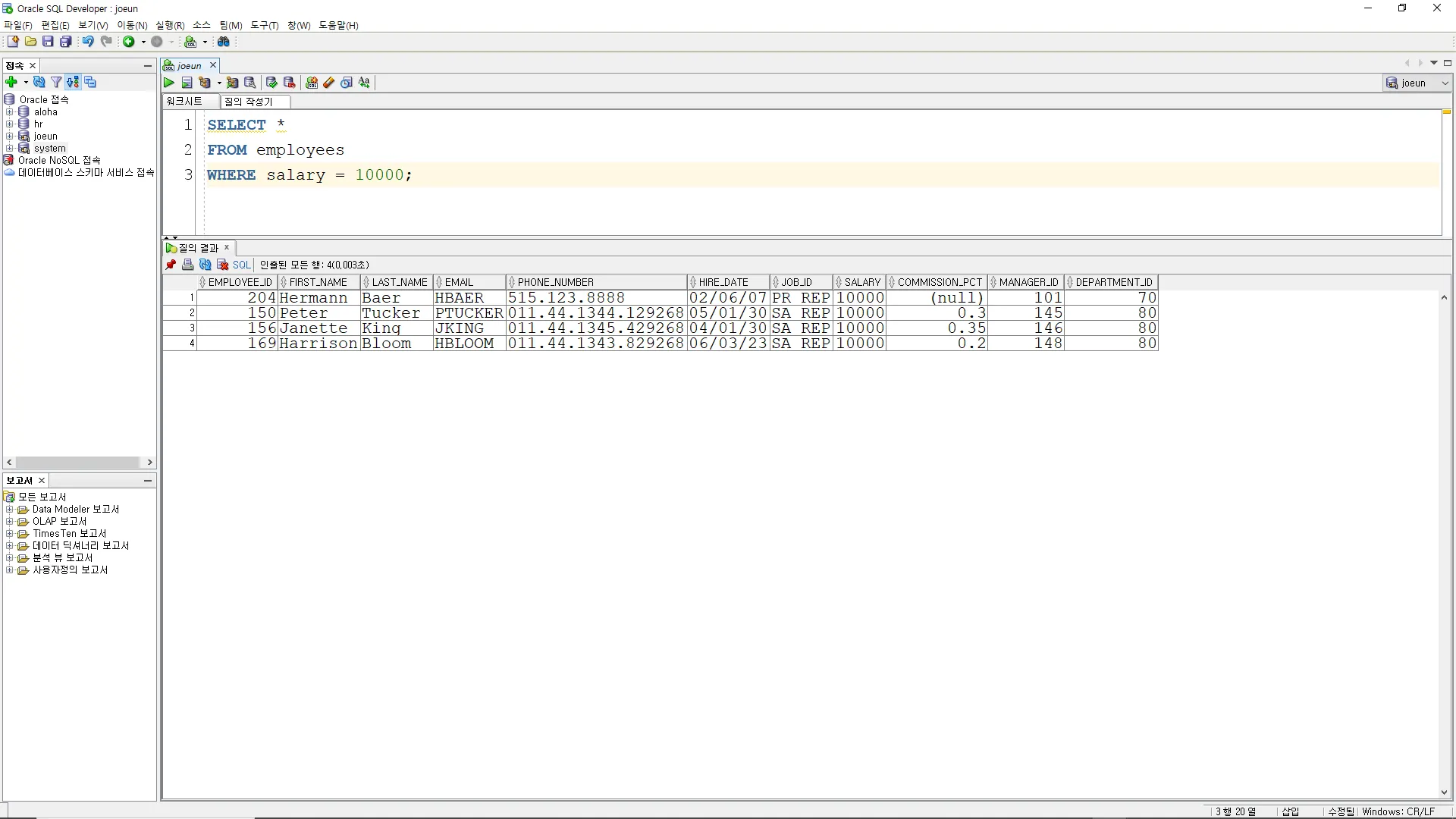1456x819 pixels.
Task: Click the Rollback database icon
Action: pos(289,83)
